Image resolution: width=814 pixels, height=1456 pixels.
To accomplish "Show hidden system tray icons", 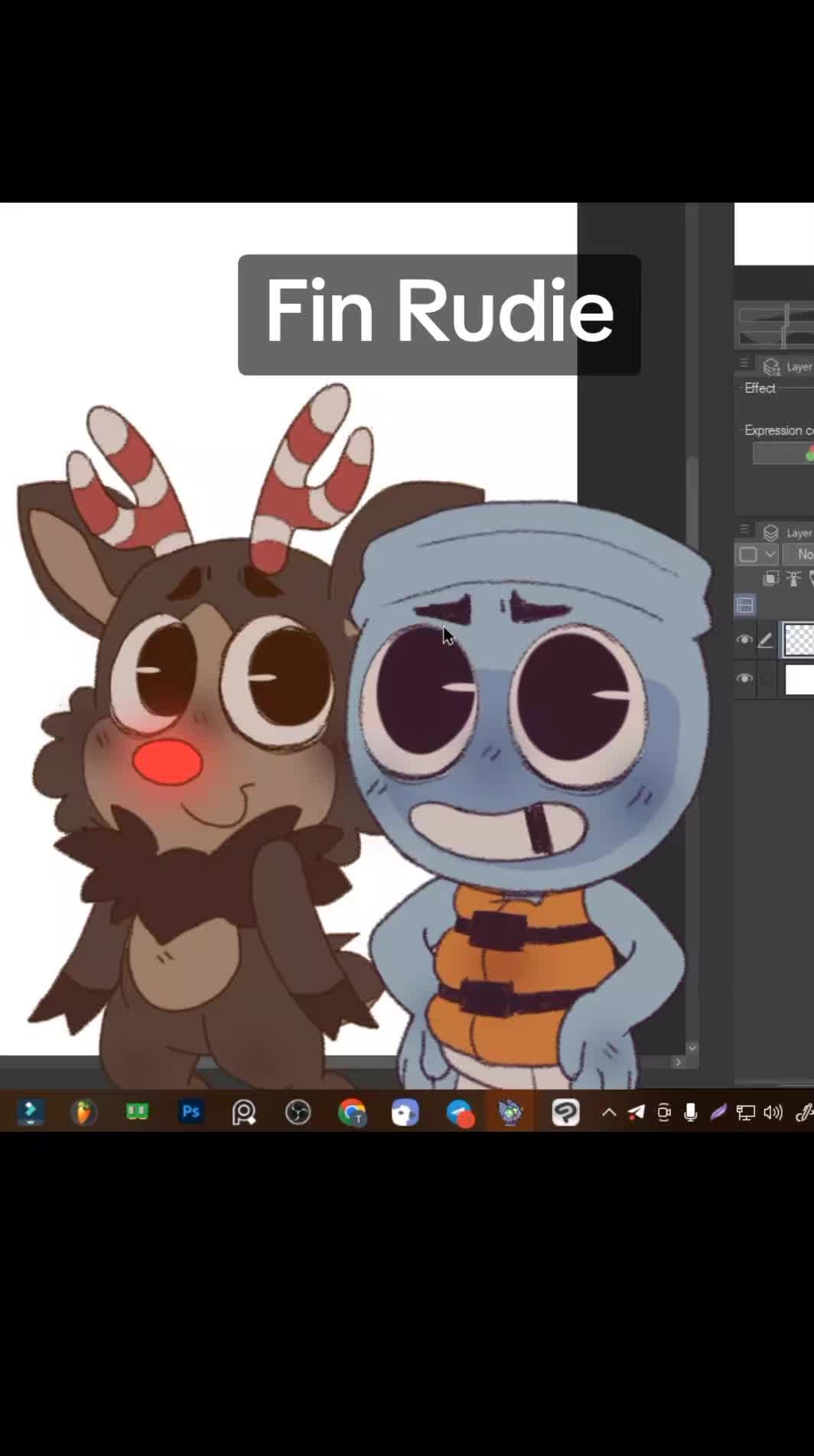I will coord(609,1113).
